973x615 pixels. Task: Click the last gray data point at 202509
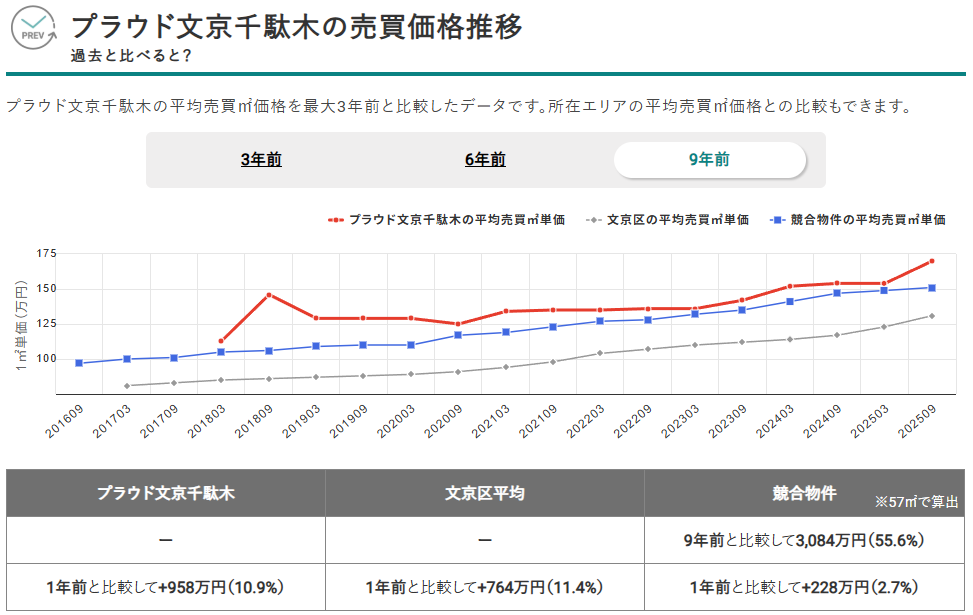[x=931, y=316]
